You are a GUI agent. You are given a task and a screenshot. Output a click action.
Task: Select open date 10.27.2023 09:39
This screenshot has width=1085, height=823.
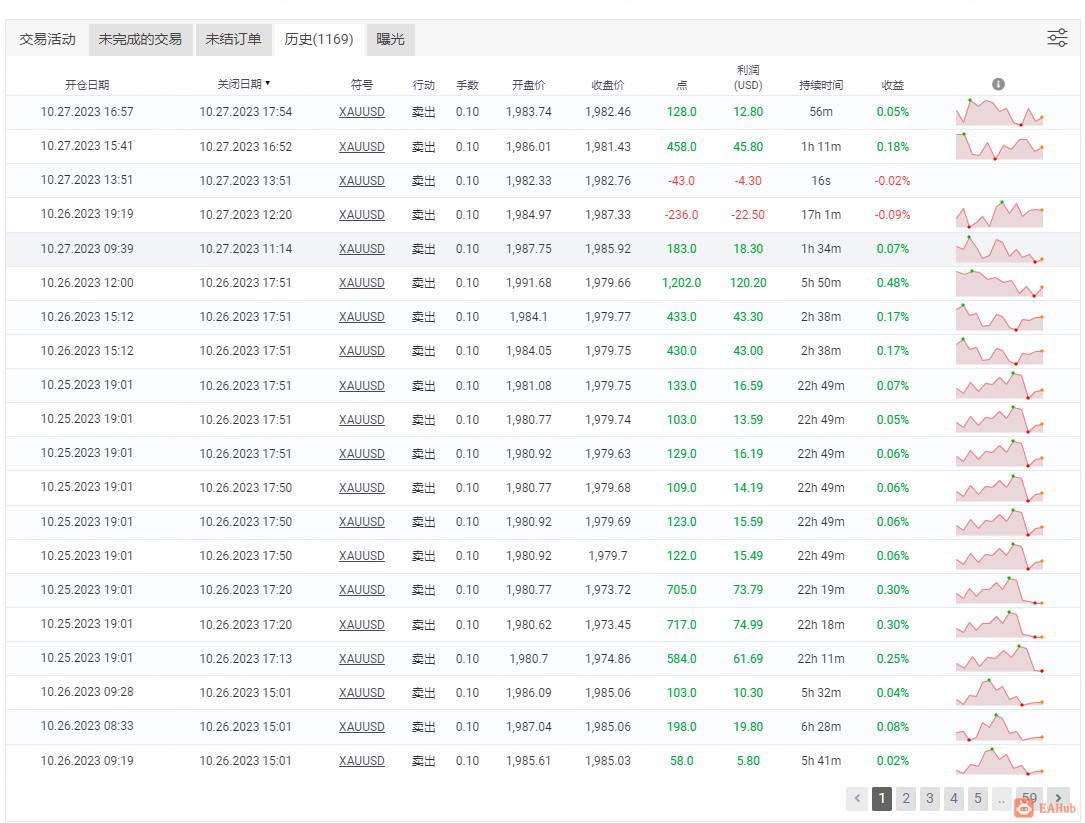tap(87, 248)
